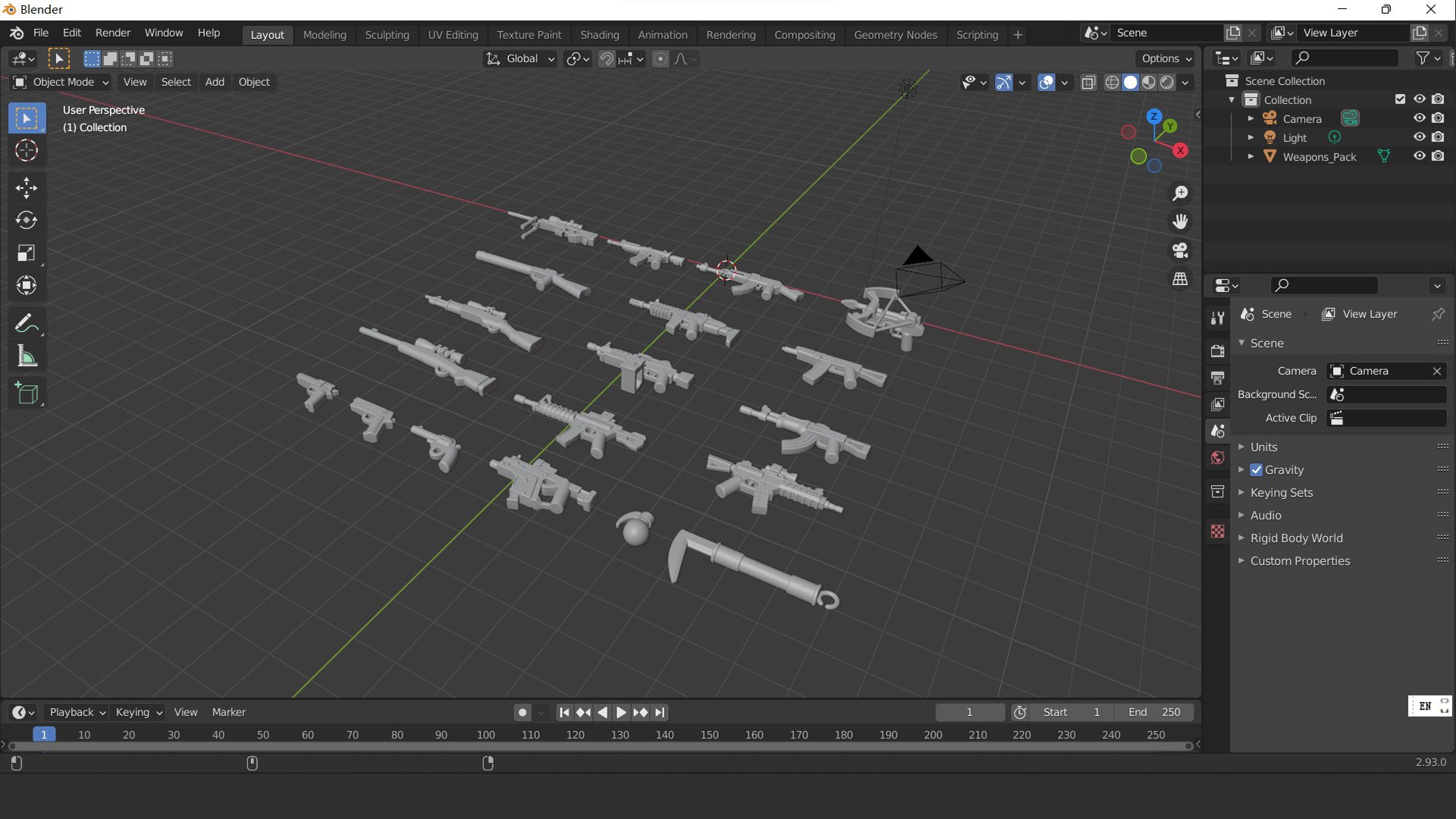Screen dimensions: 1456x819
Task: Hide the Collection in viewport
Action: (x=1419, y=99)
